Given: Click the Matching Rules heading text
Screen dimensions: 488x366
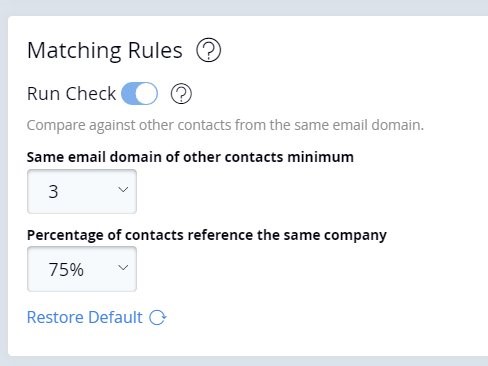Looking at the screenshot, I should coord(105,51).
